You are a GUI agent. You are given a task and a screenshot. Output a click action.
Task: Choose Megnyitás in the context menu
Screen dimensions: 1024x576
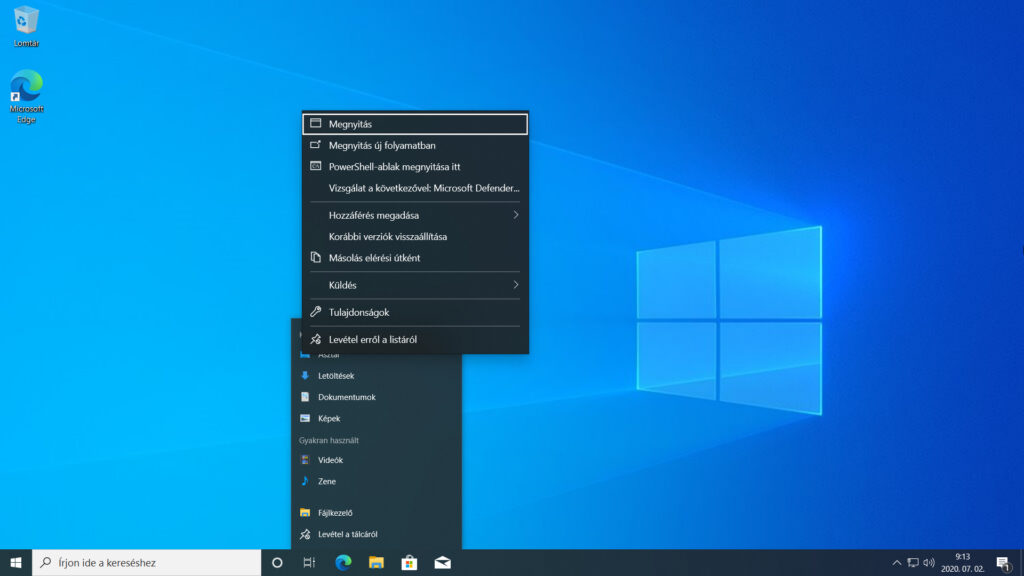415,124
